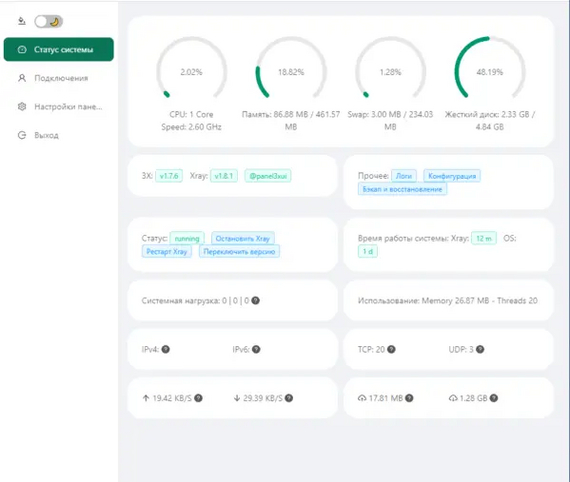Click the Остановить Xray button

(243, 238)
